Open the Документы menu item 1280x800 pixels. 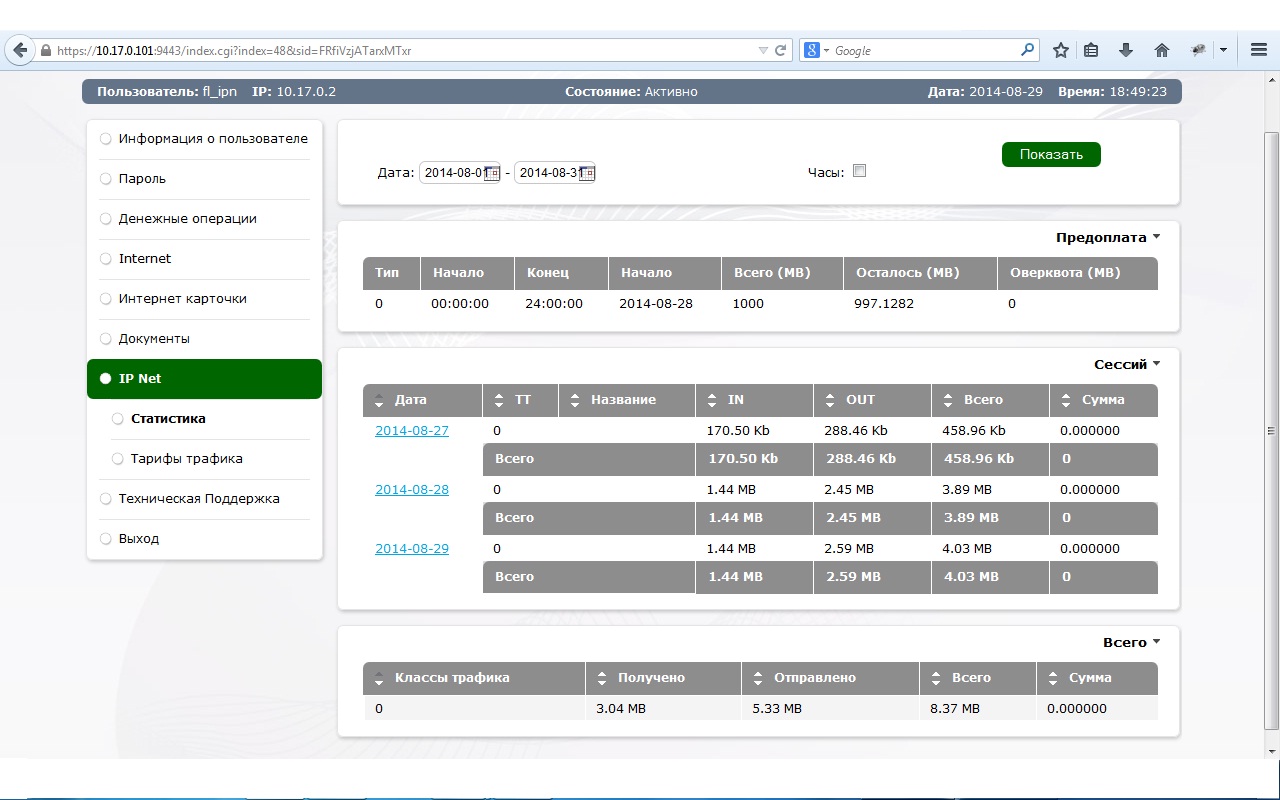[x=154, y=339]
